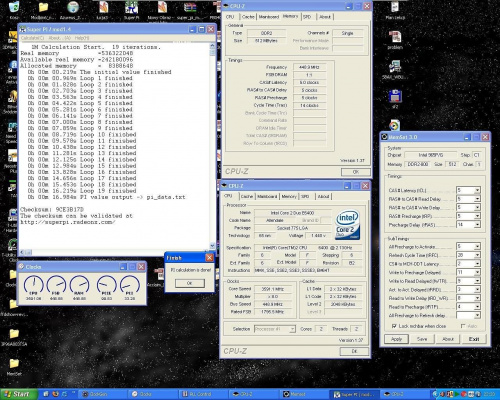The height and width of the screenshot is (400, 500).
Task: Click Super PI vertical scrollbar down arrow
Action: pyautogui.click(x=212, y=246)
